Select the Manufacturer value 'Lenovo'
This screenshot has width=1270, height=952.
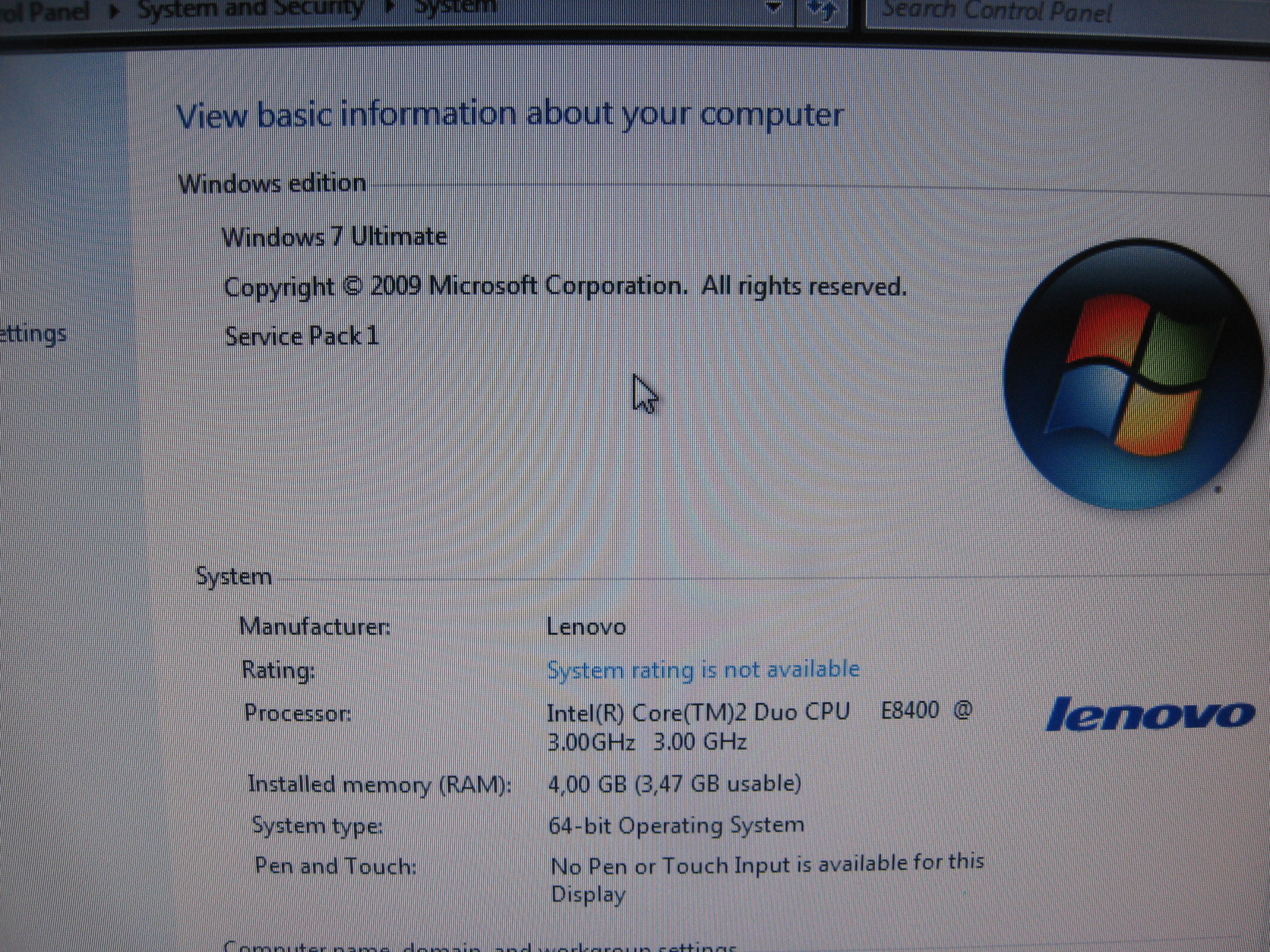(586, 627)
